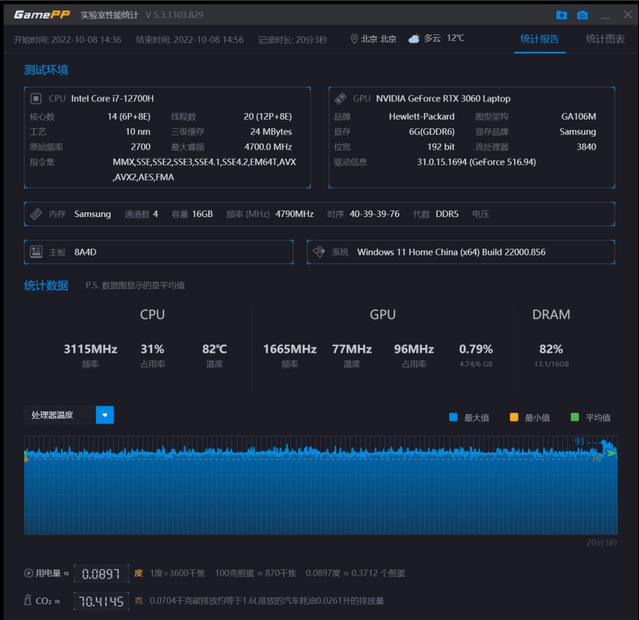639x620 pixels.
Task: Click the GA106M architecture value
Action: pos(579,117)
